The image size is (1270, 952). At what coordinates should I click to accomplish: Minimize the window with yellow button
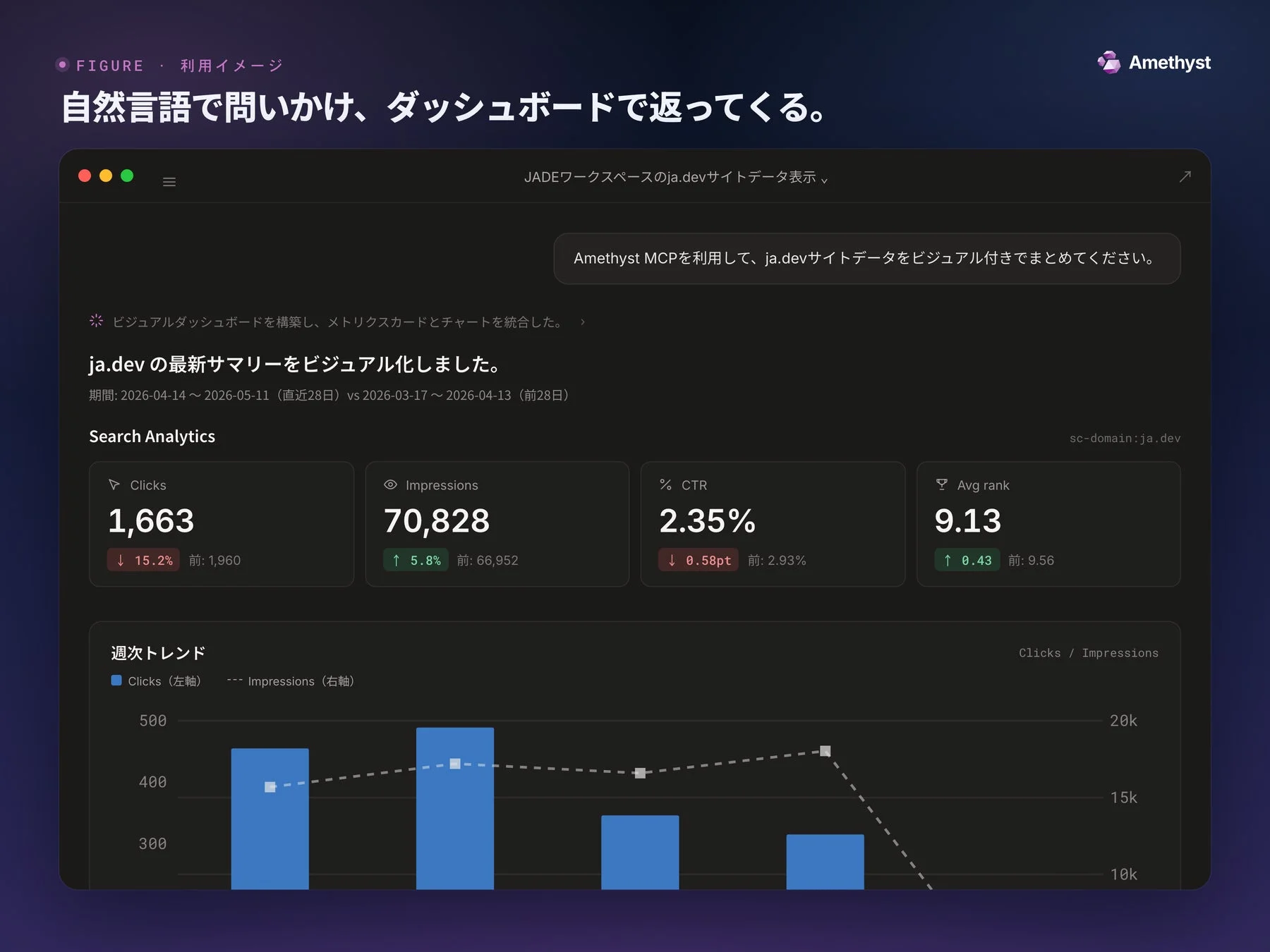tap(106, 176)
